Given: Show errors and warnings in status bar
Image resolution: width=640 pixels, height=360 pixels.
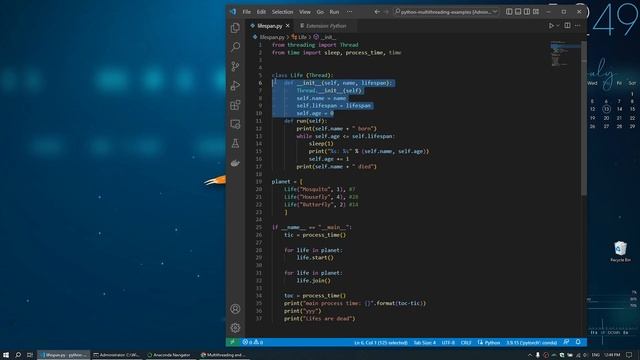Looking at the screenshot, I should click(x=253, y=342).
